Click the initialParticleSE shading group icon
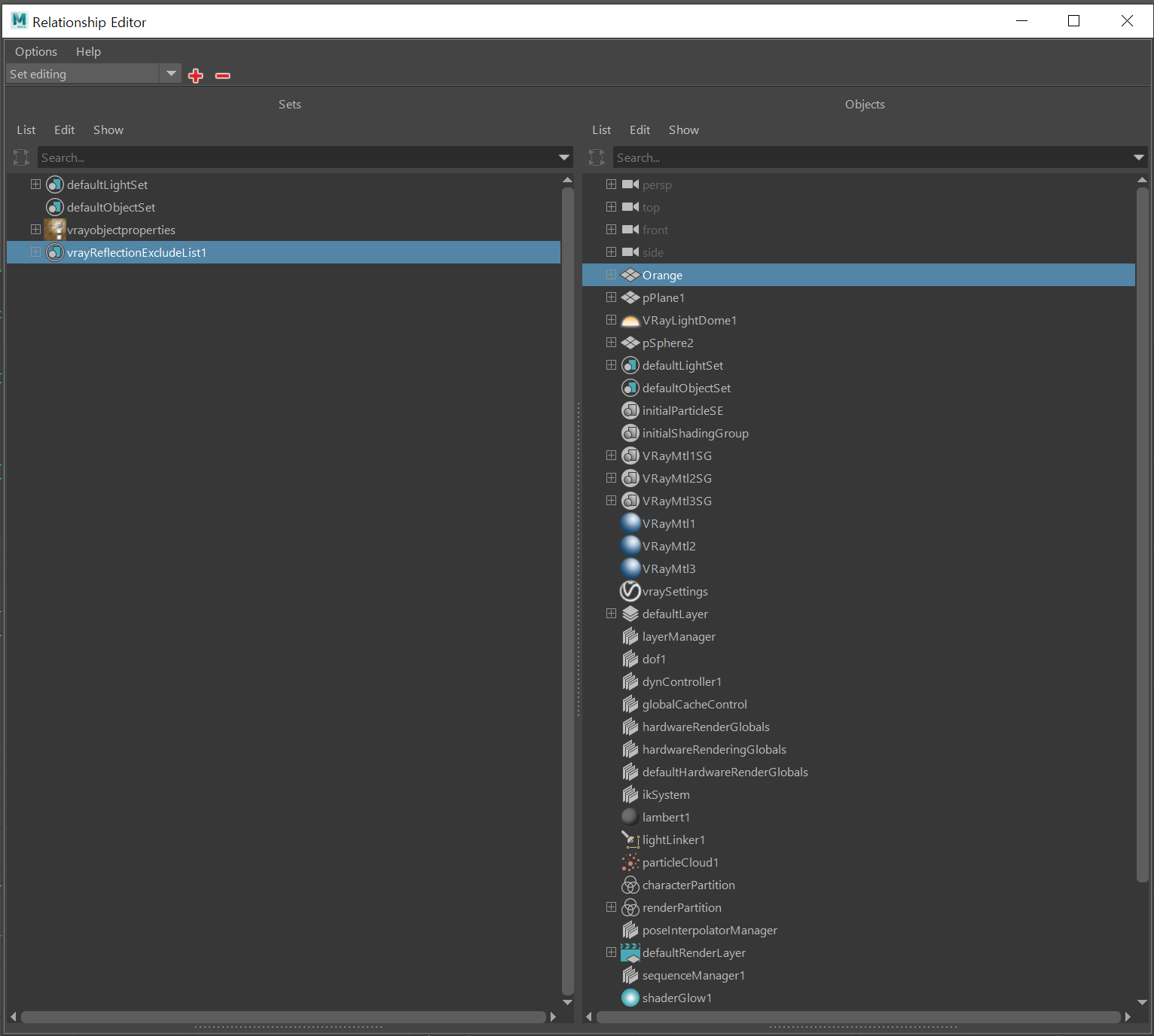Viewport: 1154px width, 1036px height. pyautogui.click(x=630, y=410)
